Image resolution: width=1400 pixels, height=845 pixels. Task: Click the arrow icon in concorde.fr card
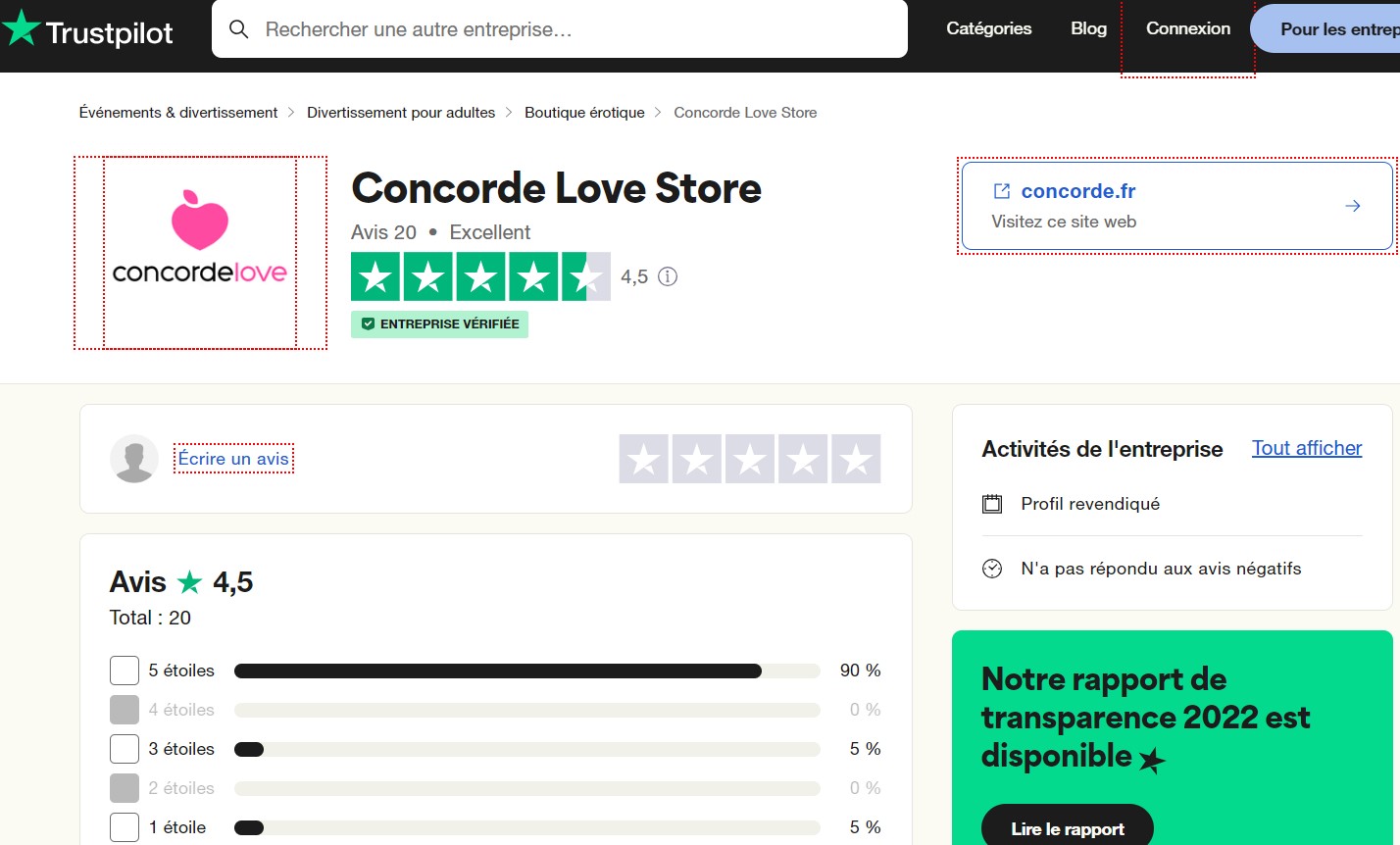(1353, 206)
